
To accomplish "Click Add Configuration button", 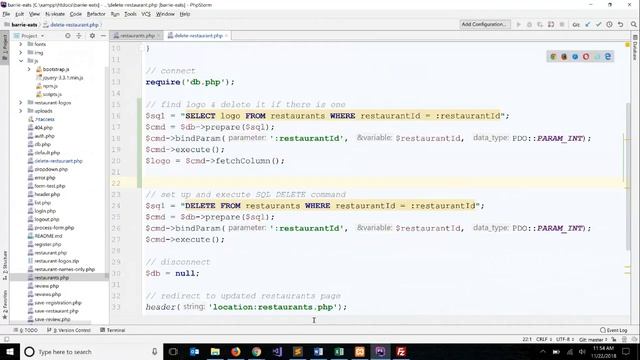I will coord(485,24).
